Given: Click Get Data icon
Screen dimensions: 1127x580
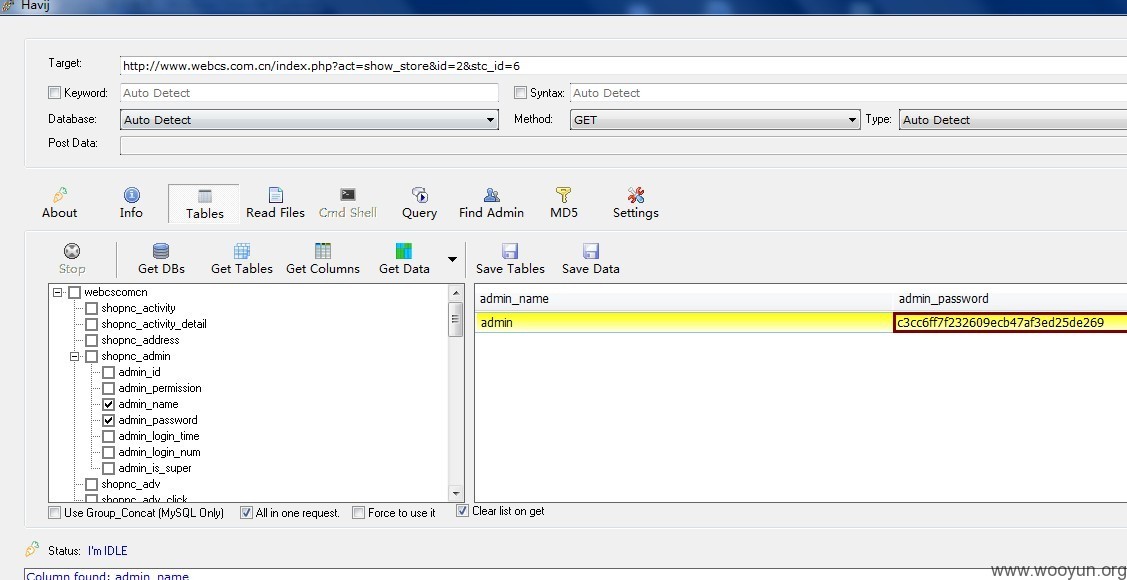Looking at the screenshot, I should [404, 251].
